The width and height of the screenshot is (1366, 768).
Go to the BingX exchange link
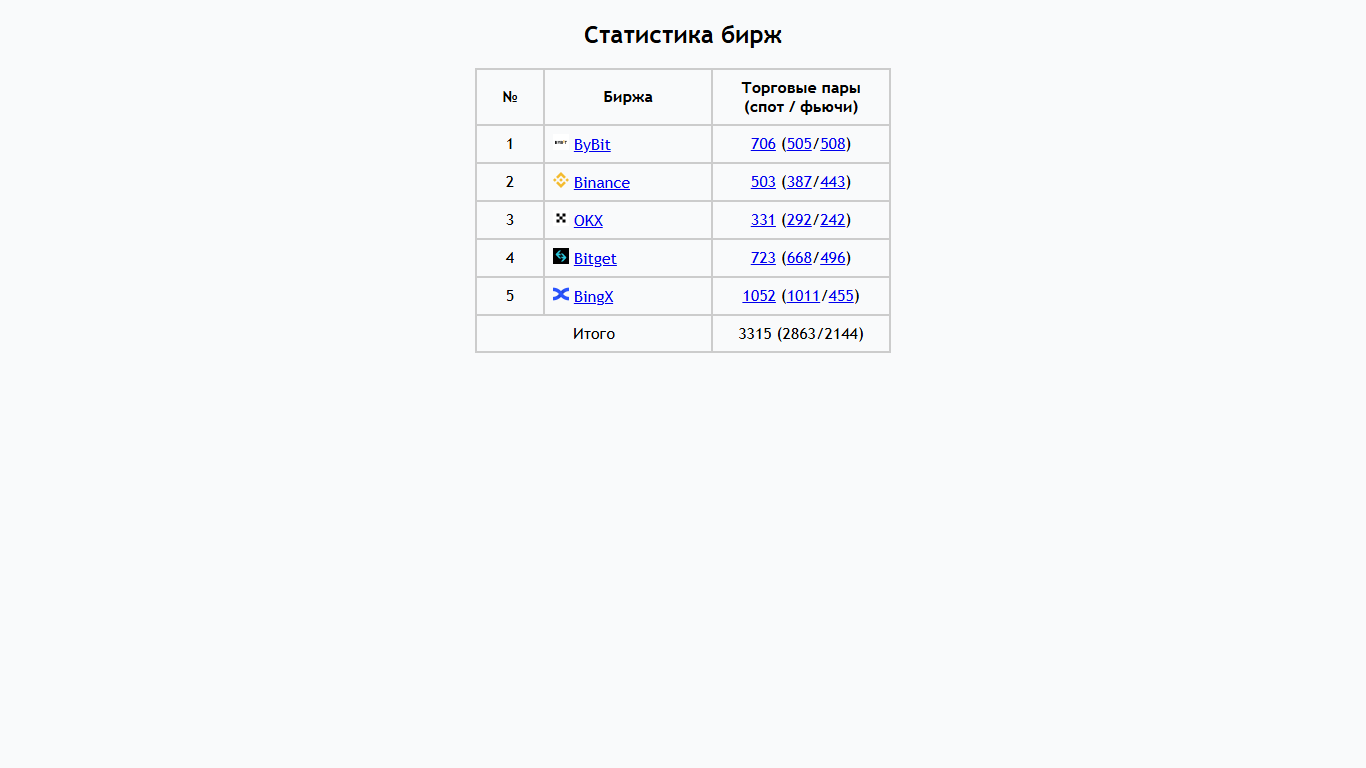[x=594, y=297]
